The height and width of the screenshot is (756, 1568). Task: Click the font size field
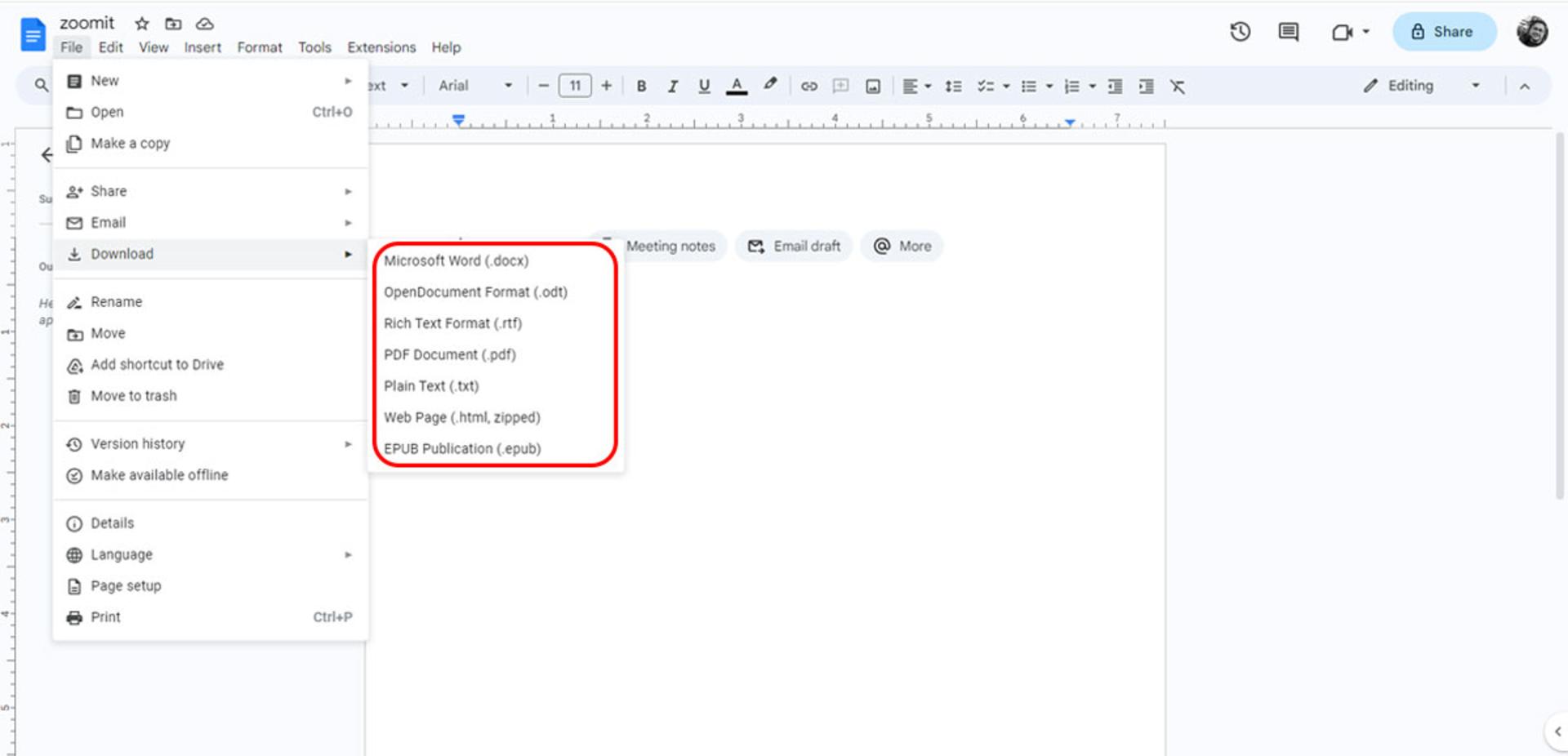tap(575, 86)
